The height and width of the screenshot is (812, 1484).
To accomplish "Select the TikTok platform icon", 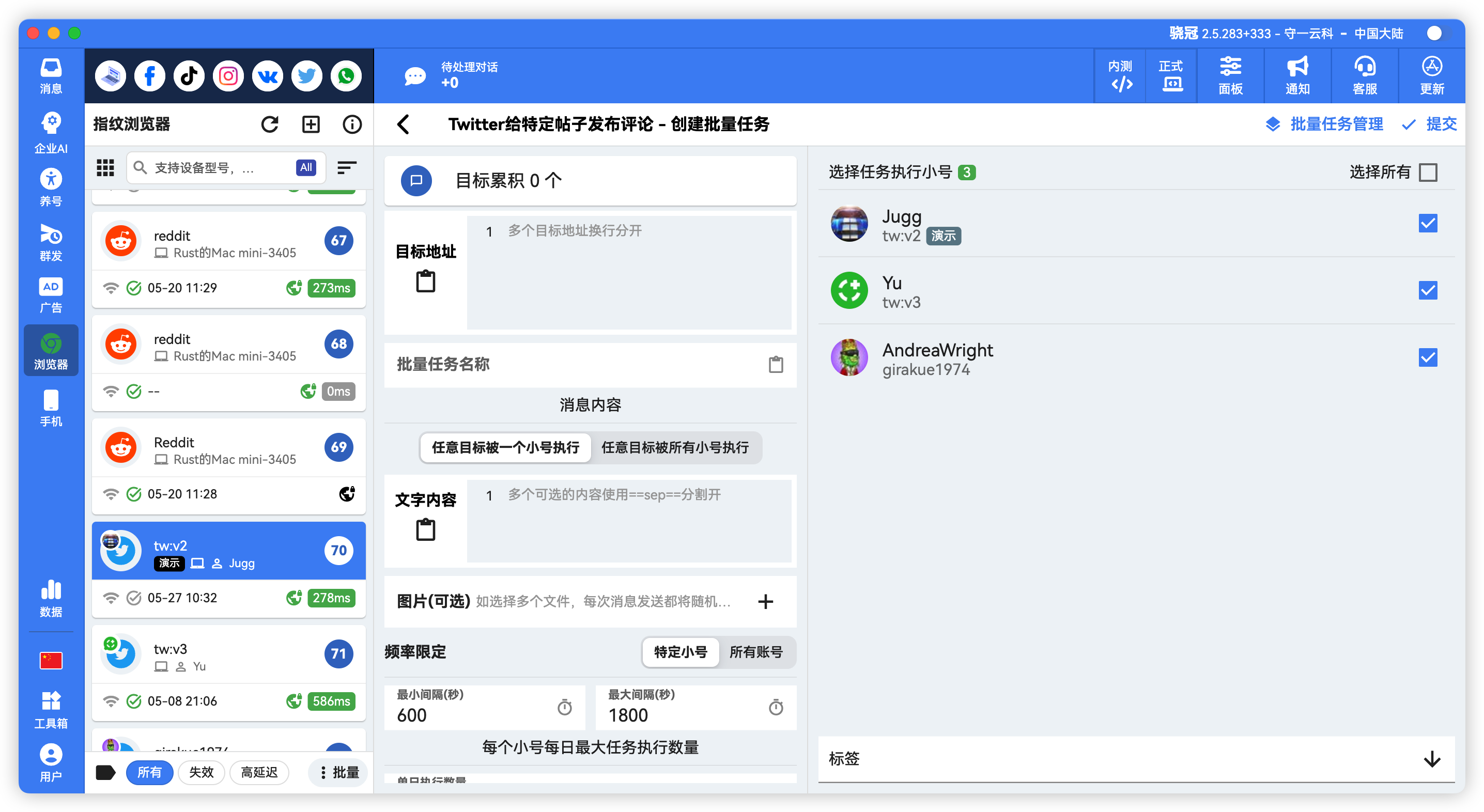I will (189, 75).
